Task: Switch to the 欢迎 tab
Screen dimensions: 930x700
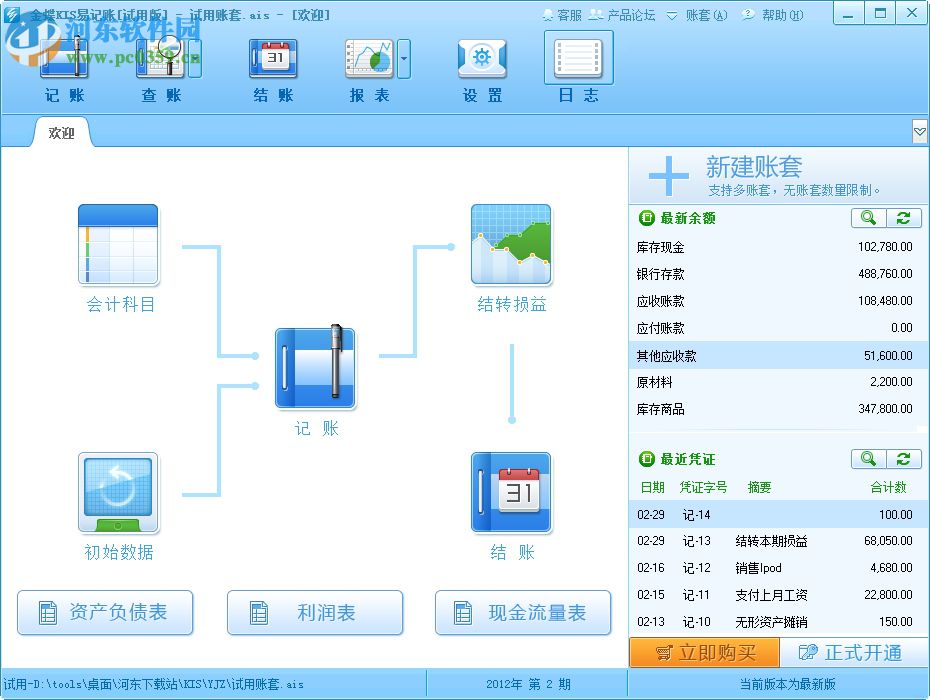Action: click(x=62, y=131)
